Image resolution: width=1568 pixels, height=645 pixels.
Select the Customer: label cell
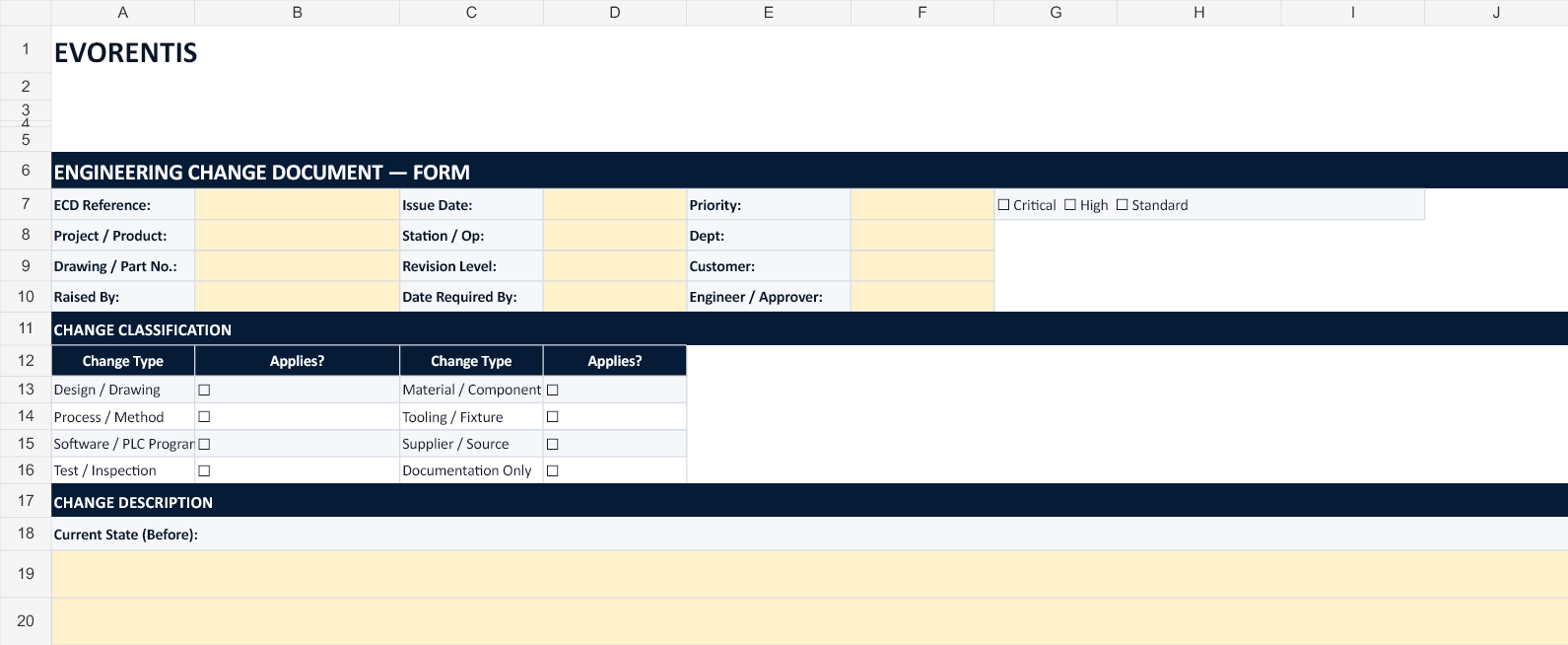click(x=769, y=266)
